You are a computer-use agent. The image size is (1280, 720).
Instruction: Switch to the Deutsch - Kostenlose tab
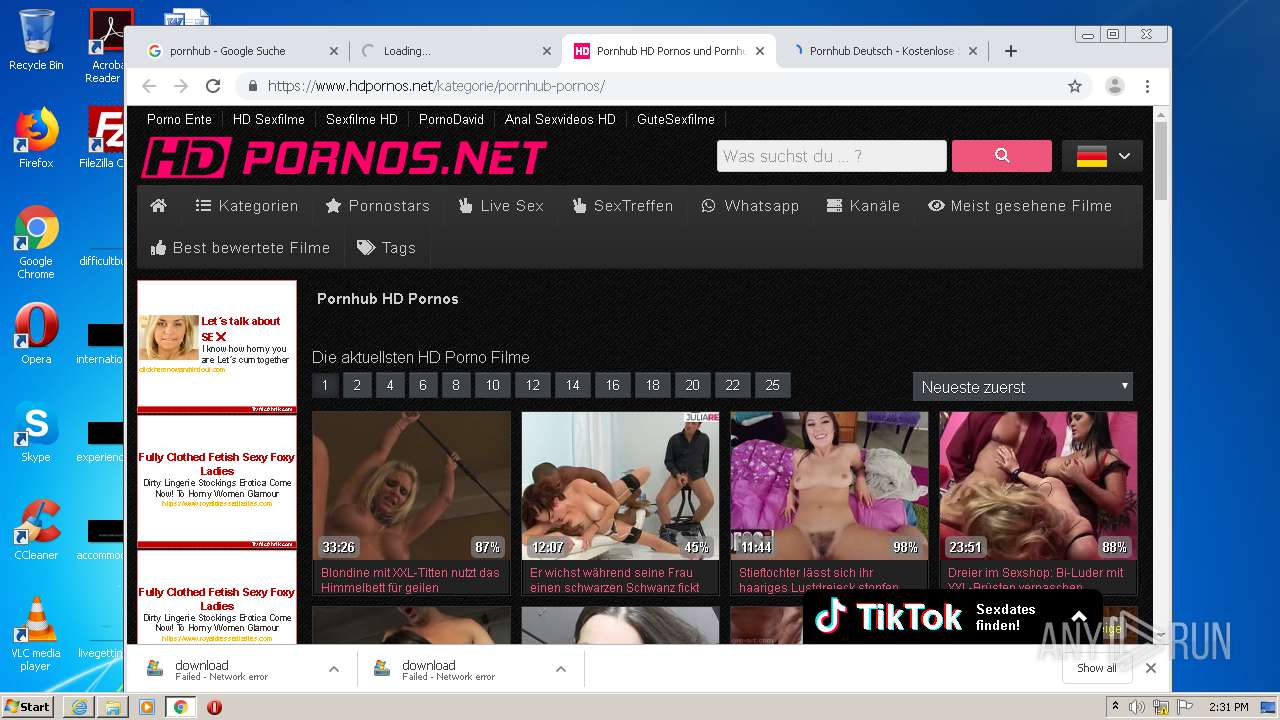pos(882,51)
